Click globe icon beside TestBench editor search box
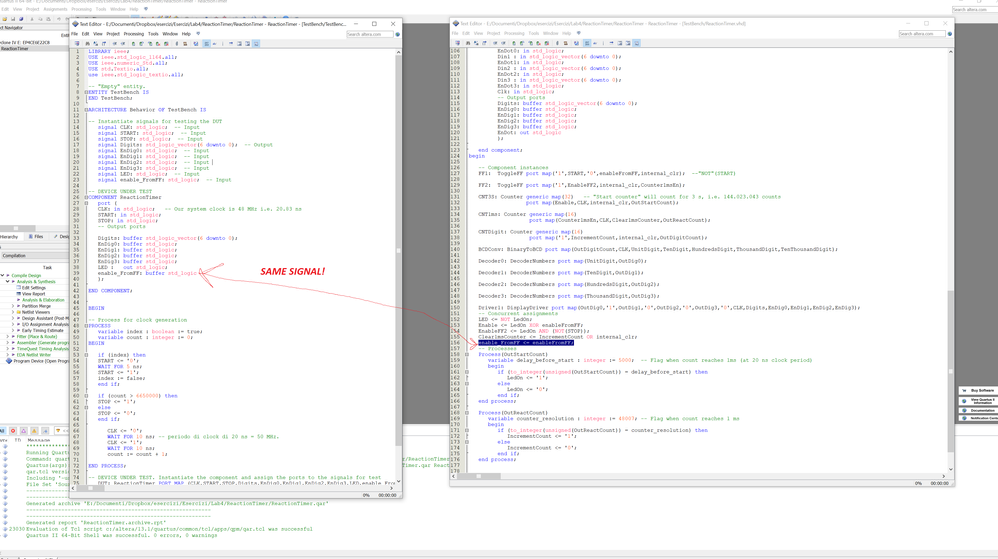 click(397, 34)
